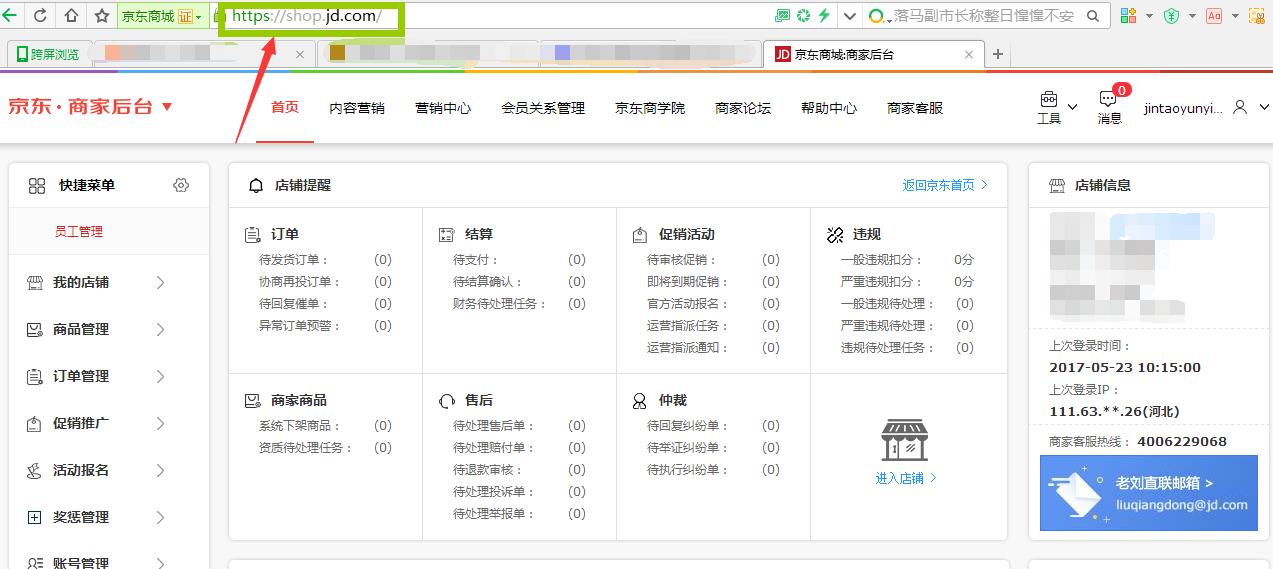
Task: Open the 消息 messages icon
Action: tap(1108, 99)
